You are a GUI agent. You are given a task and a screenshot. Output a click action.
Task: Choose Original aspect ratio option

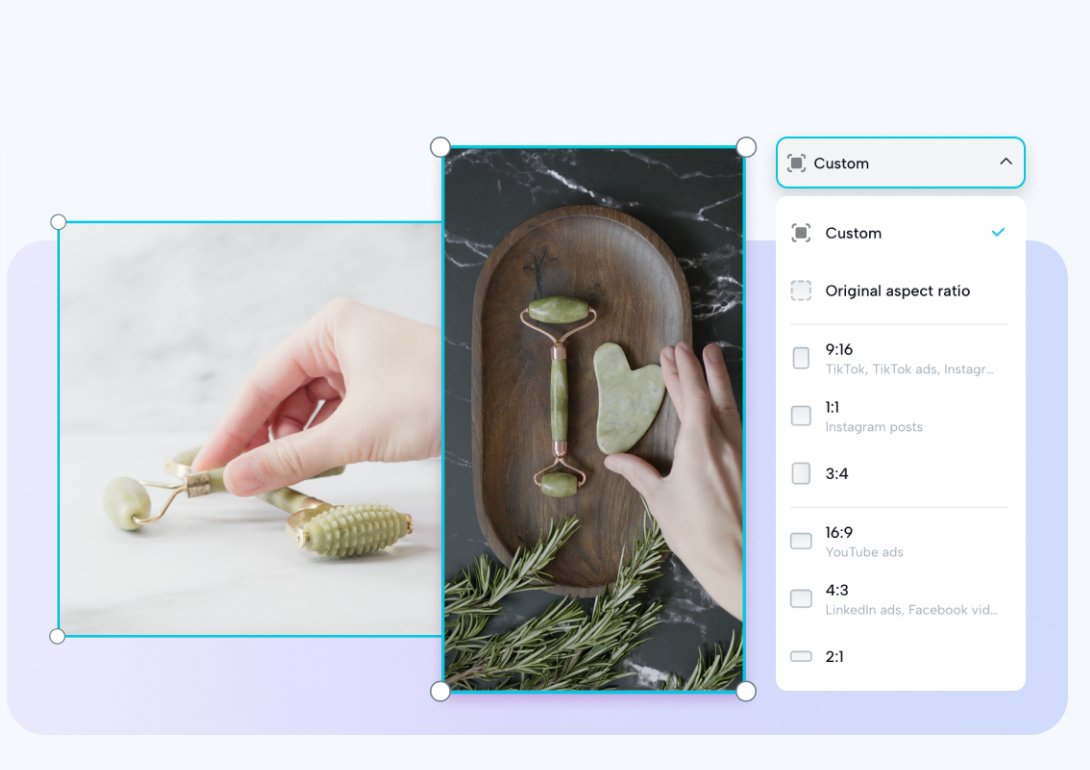coord(900,290)
